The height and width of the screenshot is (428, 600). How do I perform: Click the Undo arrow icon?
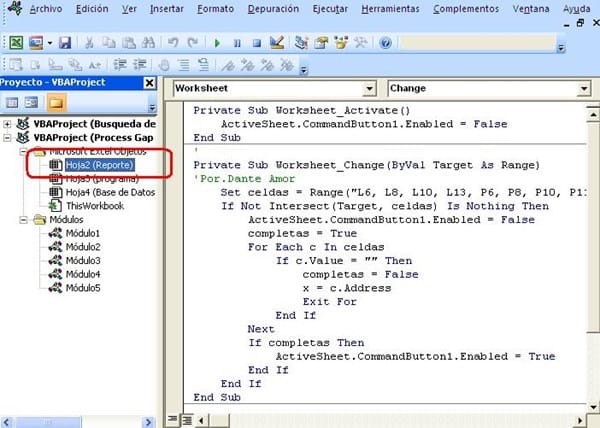[x=173, y=42]
